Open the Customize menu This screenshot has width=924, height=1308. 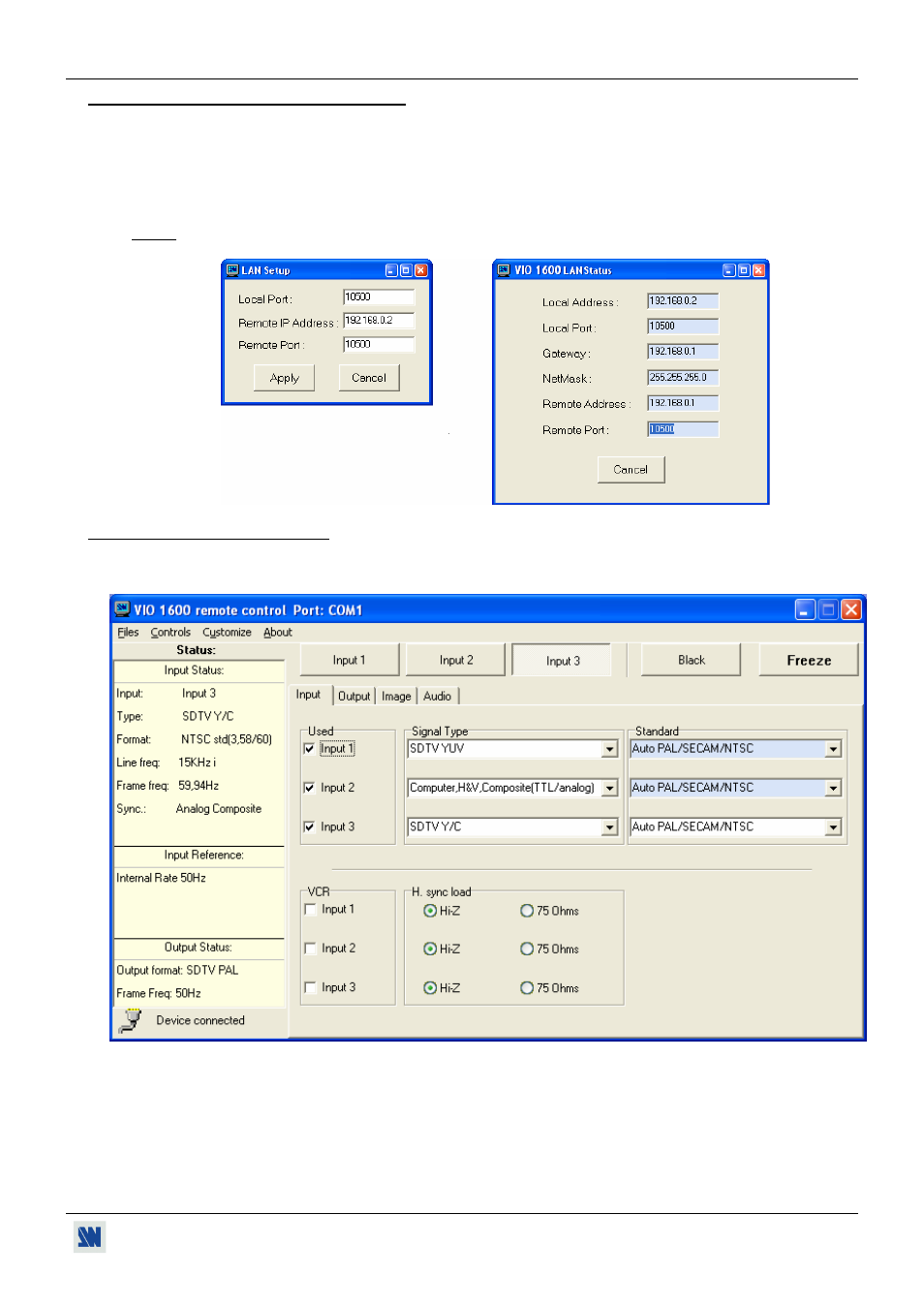(x=227, y=633)
